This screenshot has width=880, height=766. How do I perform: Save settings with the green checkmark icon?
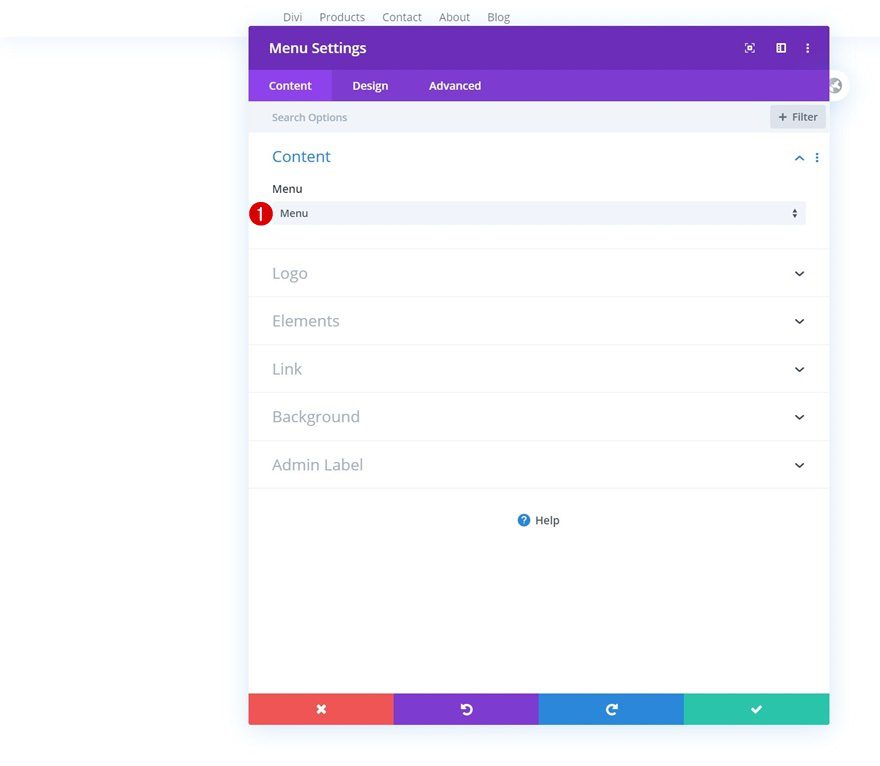[x=756, y=709]
